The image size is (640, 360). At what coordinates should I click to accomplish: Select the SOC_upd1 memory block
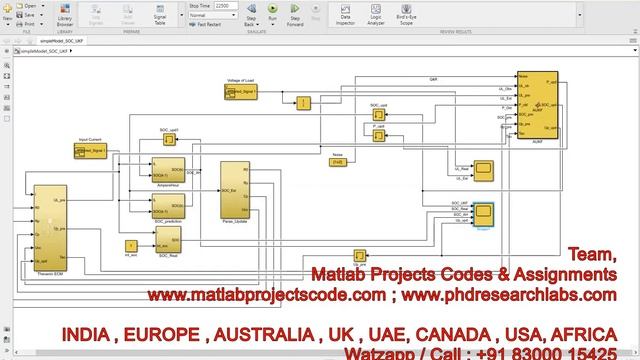point(169,140)
